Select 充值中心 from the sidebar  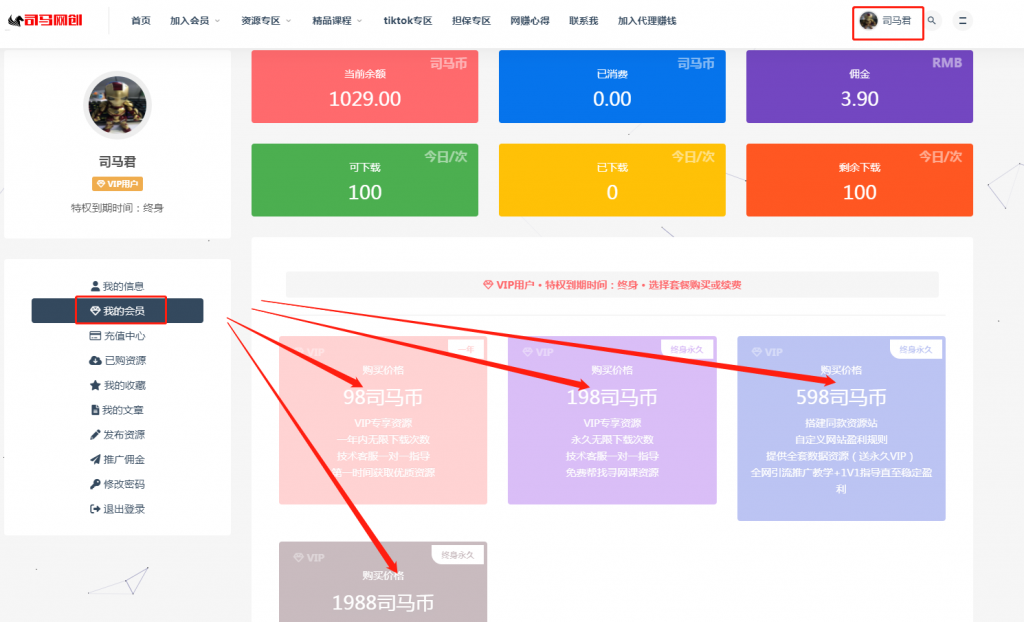(x=117, y=336)
